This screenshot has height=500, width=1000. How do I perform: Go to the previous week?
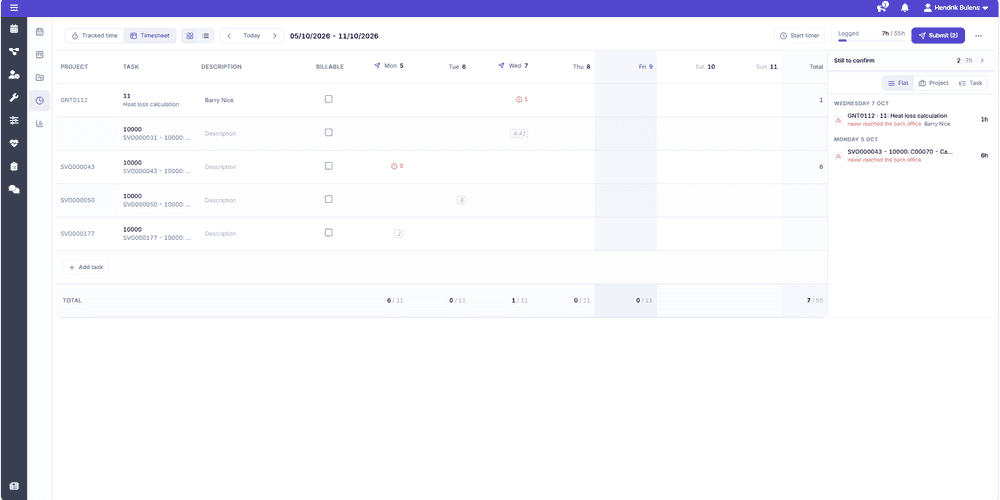point(229,36)
